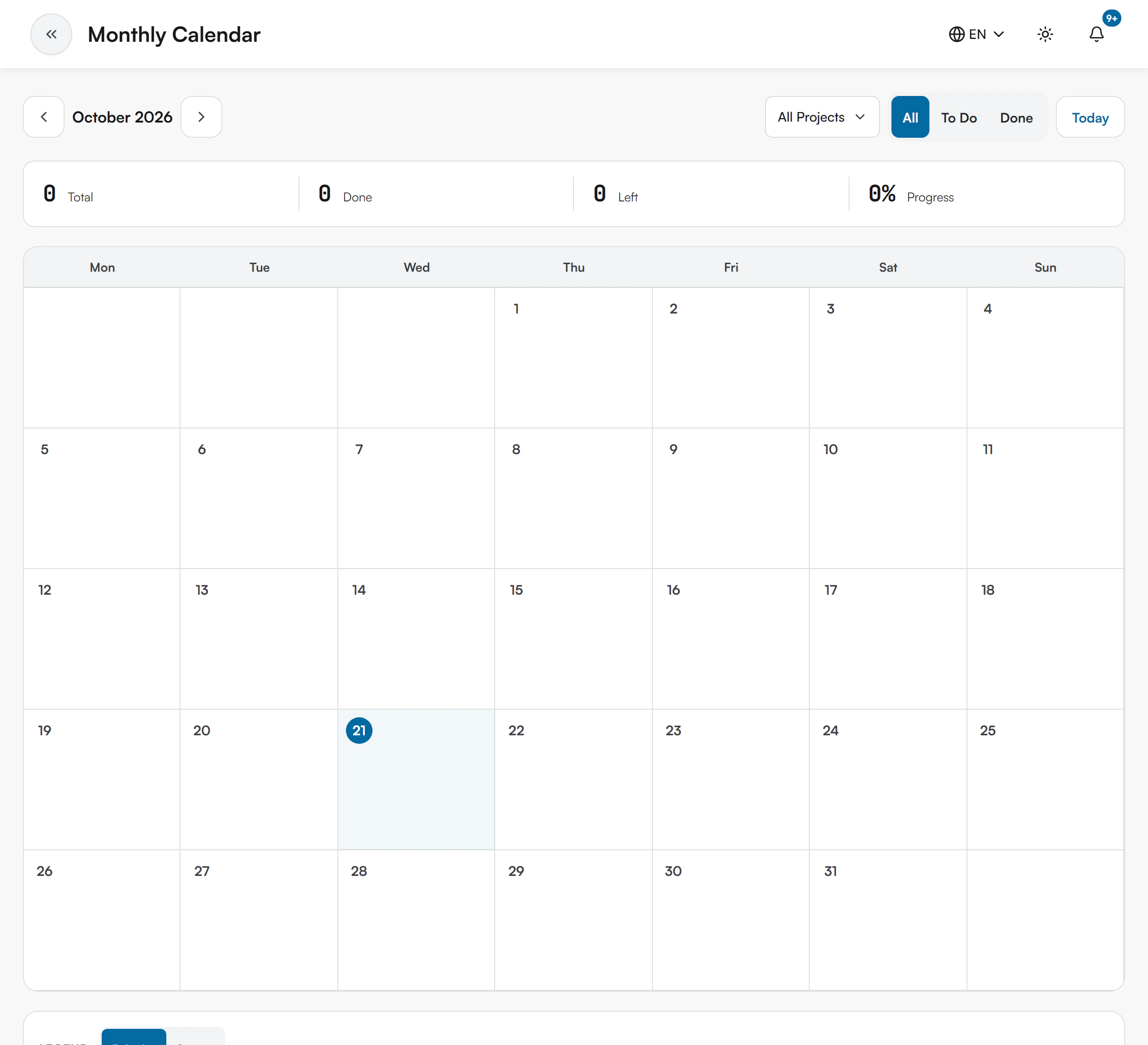Select October 31 in the calendar
The height and width of the screenshot is (1045, 1148).
tap(887, 920)
